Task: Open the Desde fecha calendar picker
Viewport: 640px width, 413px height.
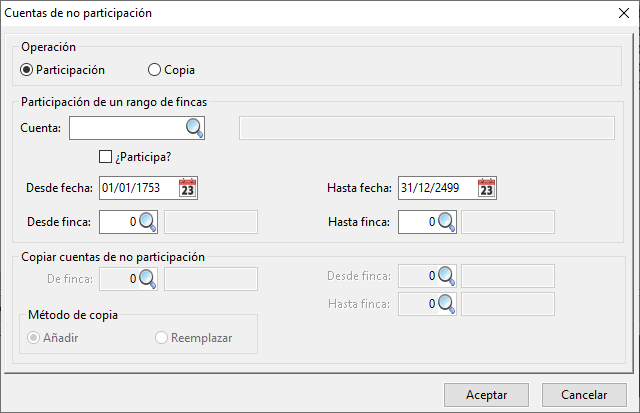Action: pos(188,188)
